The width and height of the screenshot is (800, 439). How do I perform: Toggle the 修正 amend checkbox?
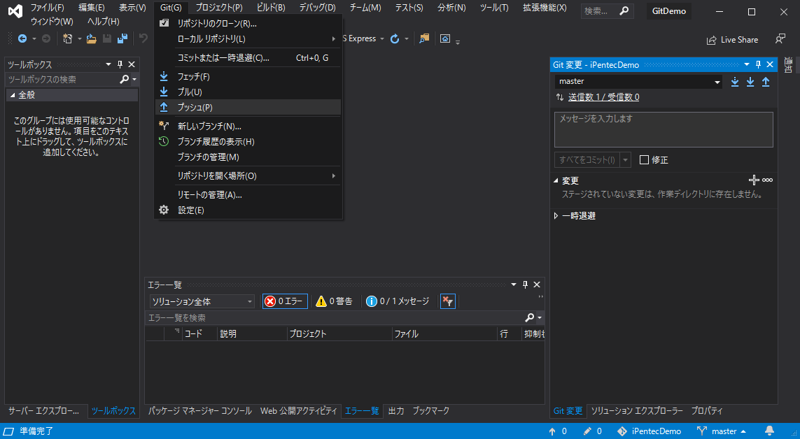click(644, 160)
